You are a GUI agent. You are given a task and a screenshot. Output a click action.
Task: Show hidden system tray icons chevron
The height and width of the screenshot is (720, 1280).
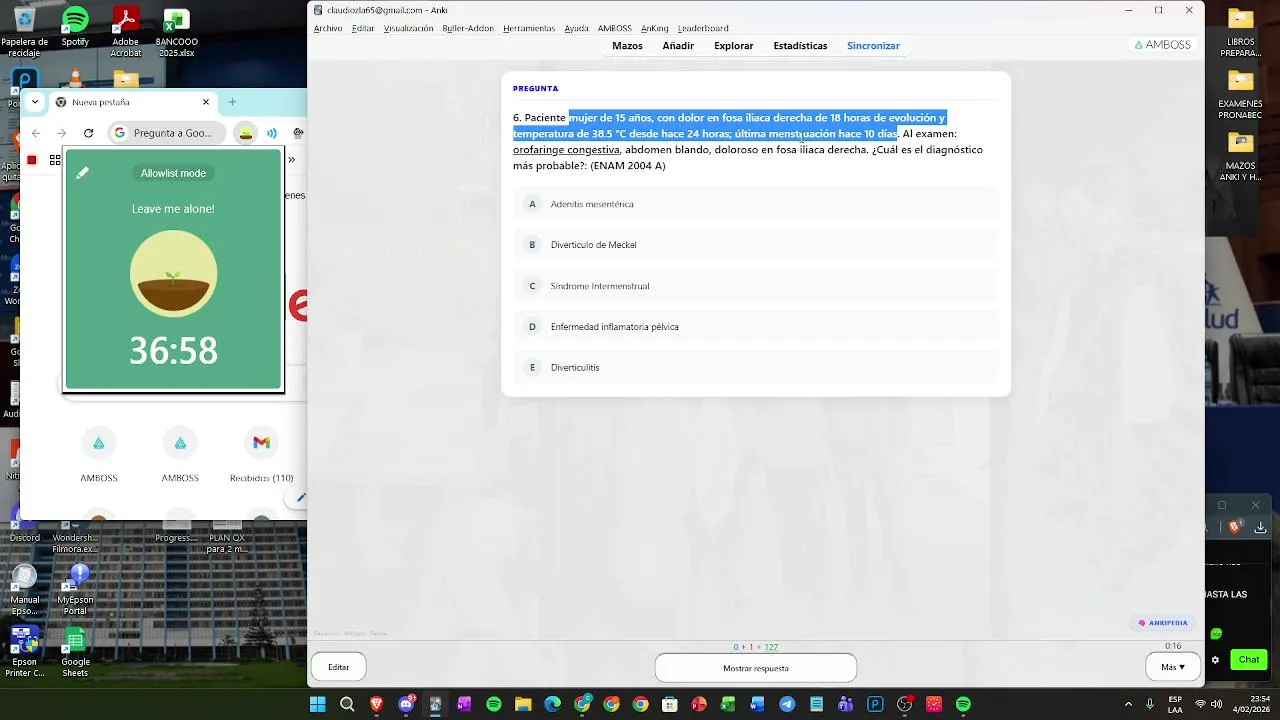pyautogui.click(x=1128, y=704)
